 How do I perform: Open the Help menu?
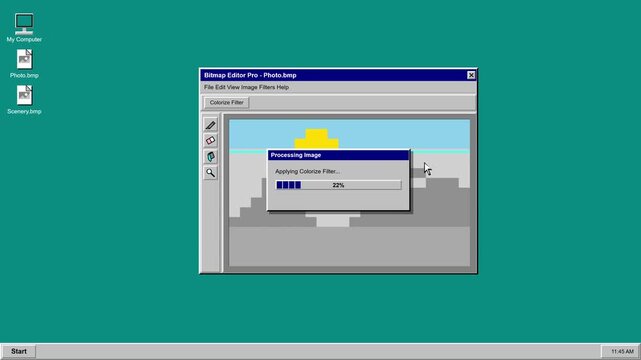282,87
